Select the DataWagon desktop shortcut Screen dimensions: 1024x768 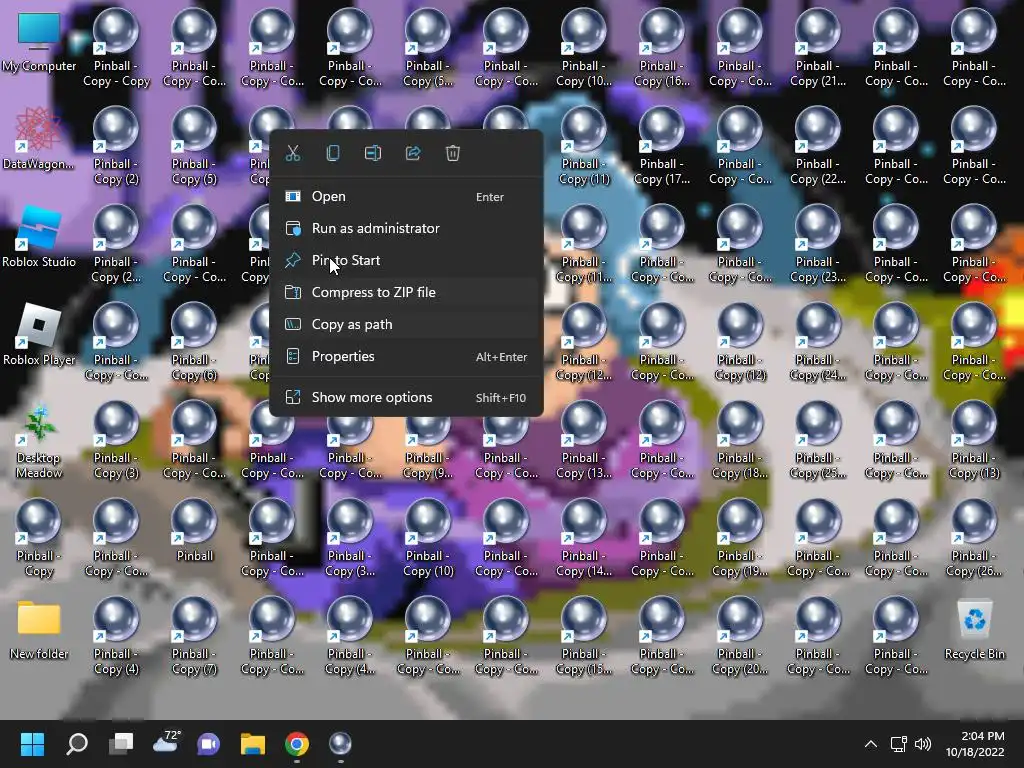point(39,139)
